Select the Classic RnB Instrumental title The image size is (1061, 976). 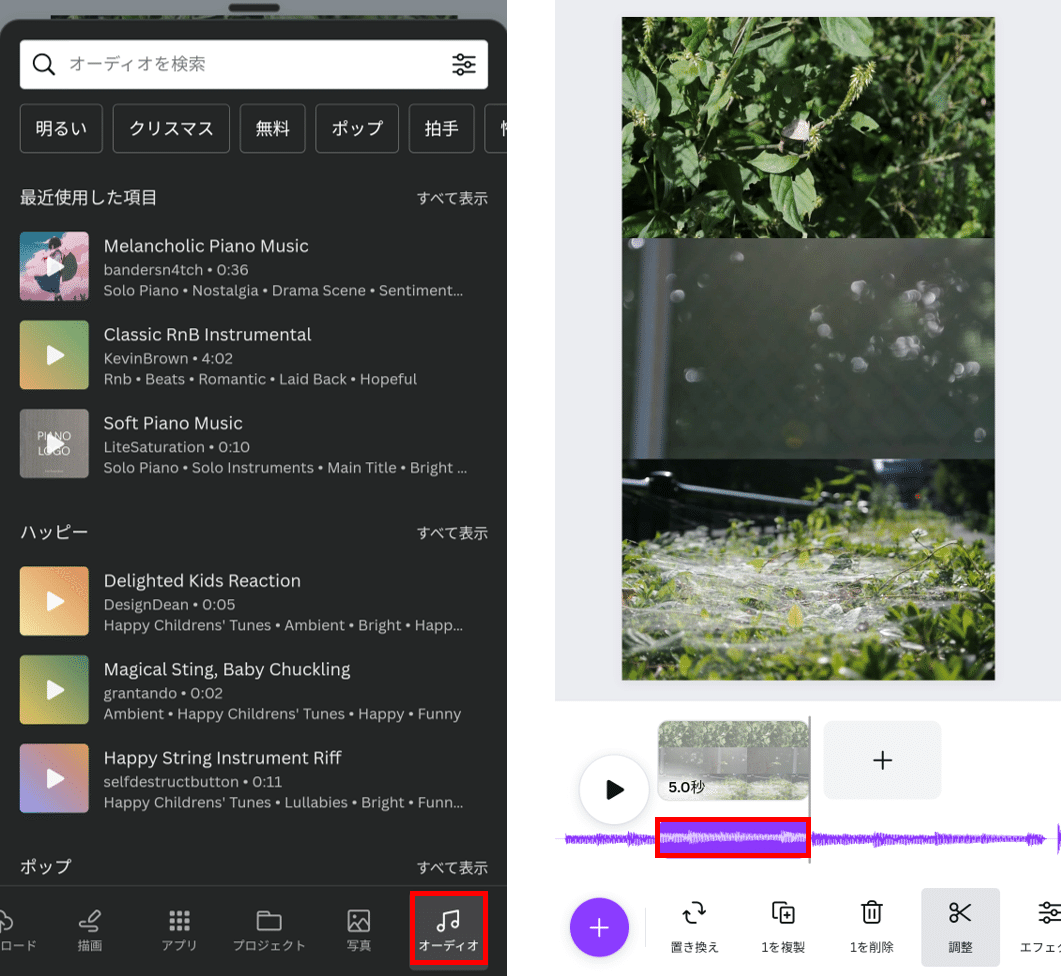pos(207,334)
